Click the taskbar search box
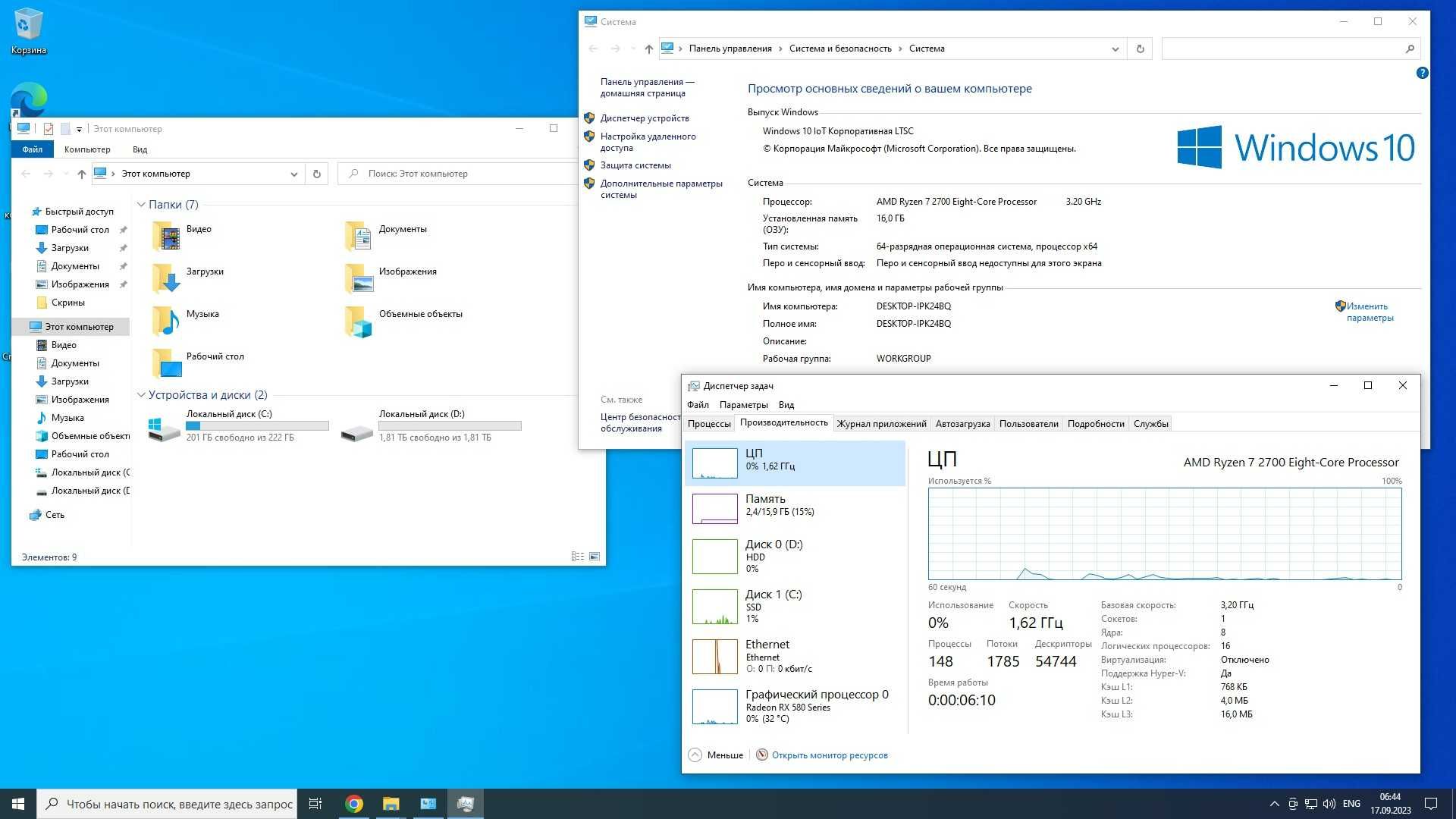1456x819 pixels. 168,804
